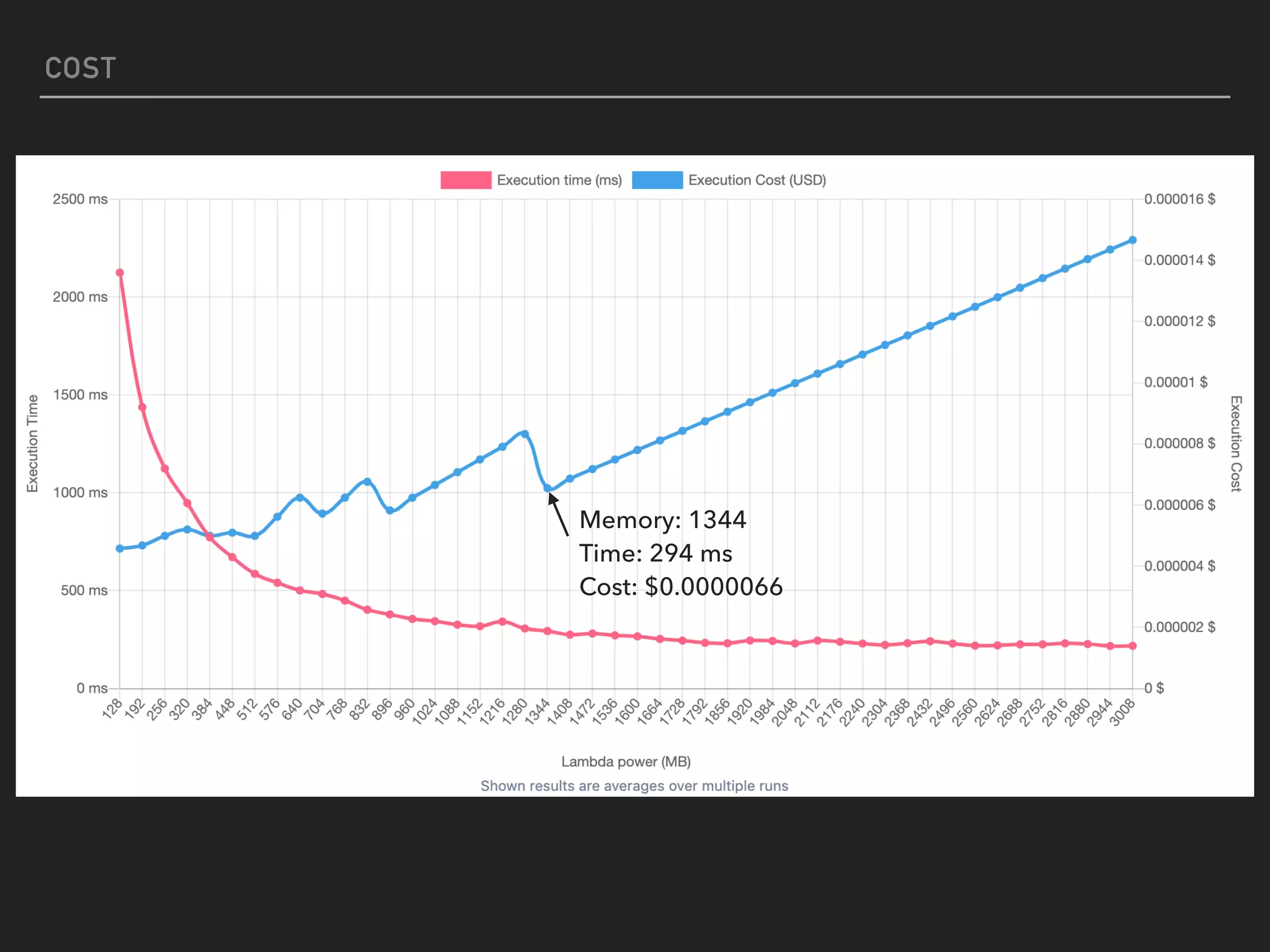Viewport: 1270px width, 952px height.
Task: Click the '0 ms' y-axis label
Action: (92, 689)
